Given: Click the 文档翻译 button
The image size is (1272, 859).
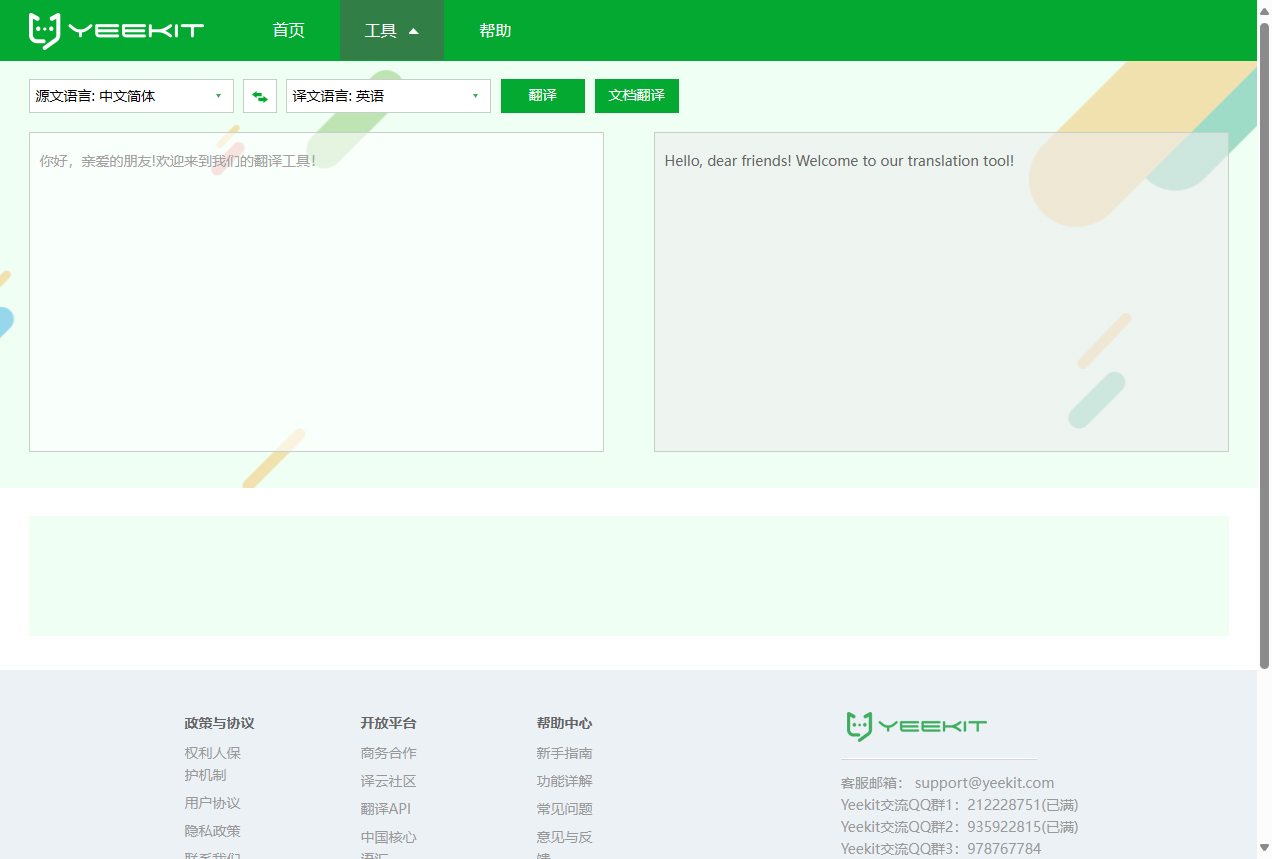Looking at the screenshot, I should pyautogui.click(x=636, y=96).
